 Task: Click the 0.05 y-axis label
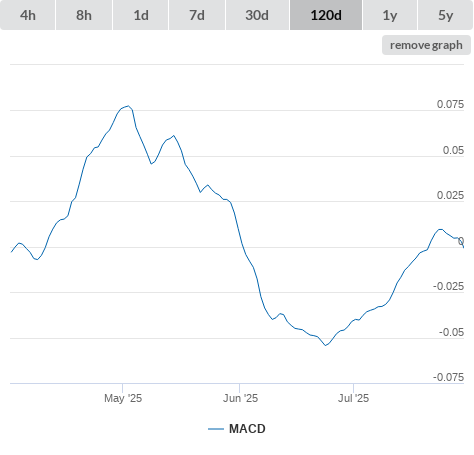pyautogui.click(x=453, y=150)
